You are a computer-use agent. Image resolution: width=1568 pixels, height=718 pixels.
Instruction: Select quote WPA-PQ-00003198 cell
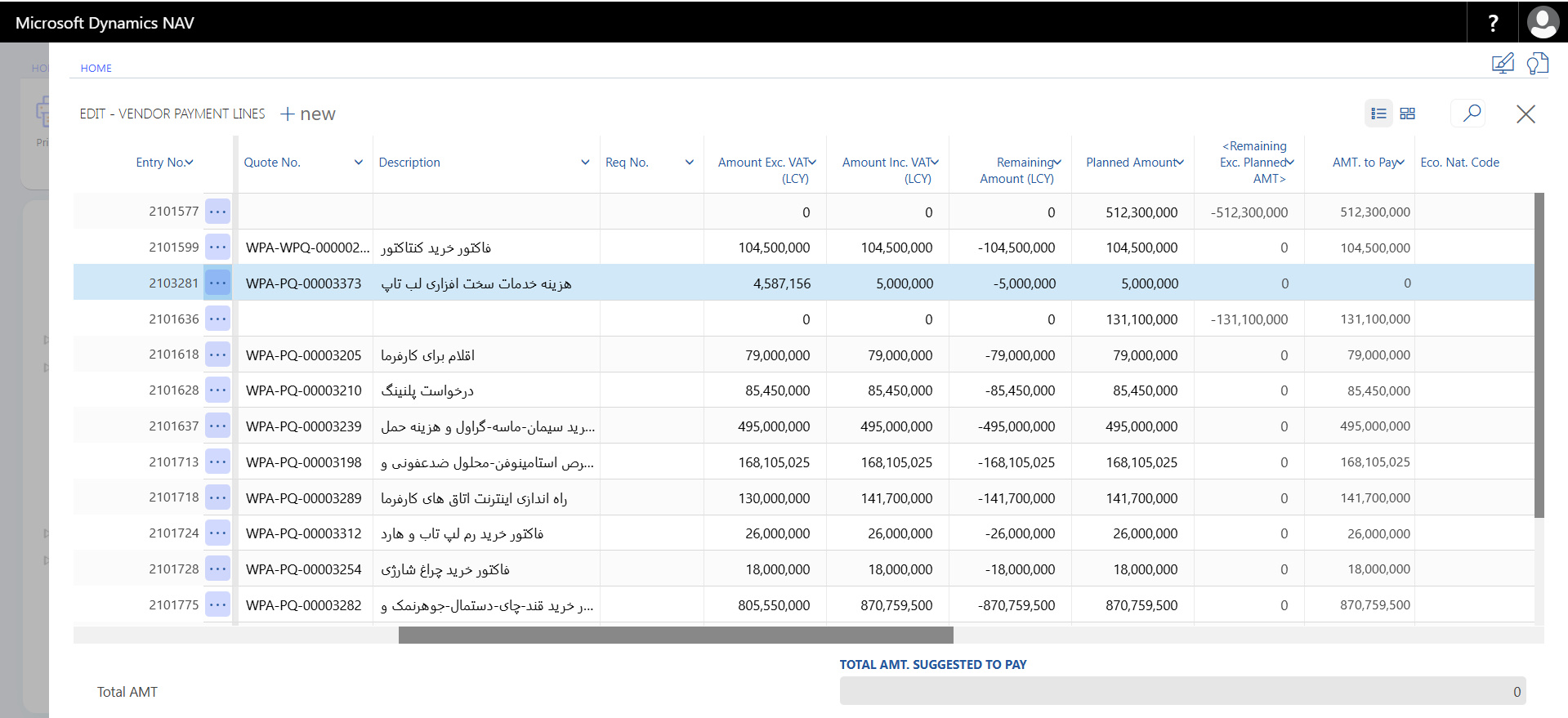(x=303, y=462)
